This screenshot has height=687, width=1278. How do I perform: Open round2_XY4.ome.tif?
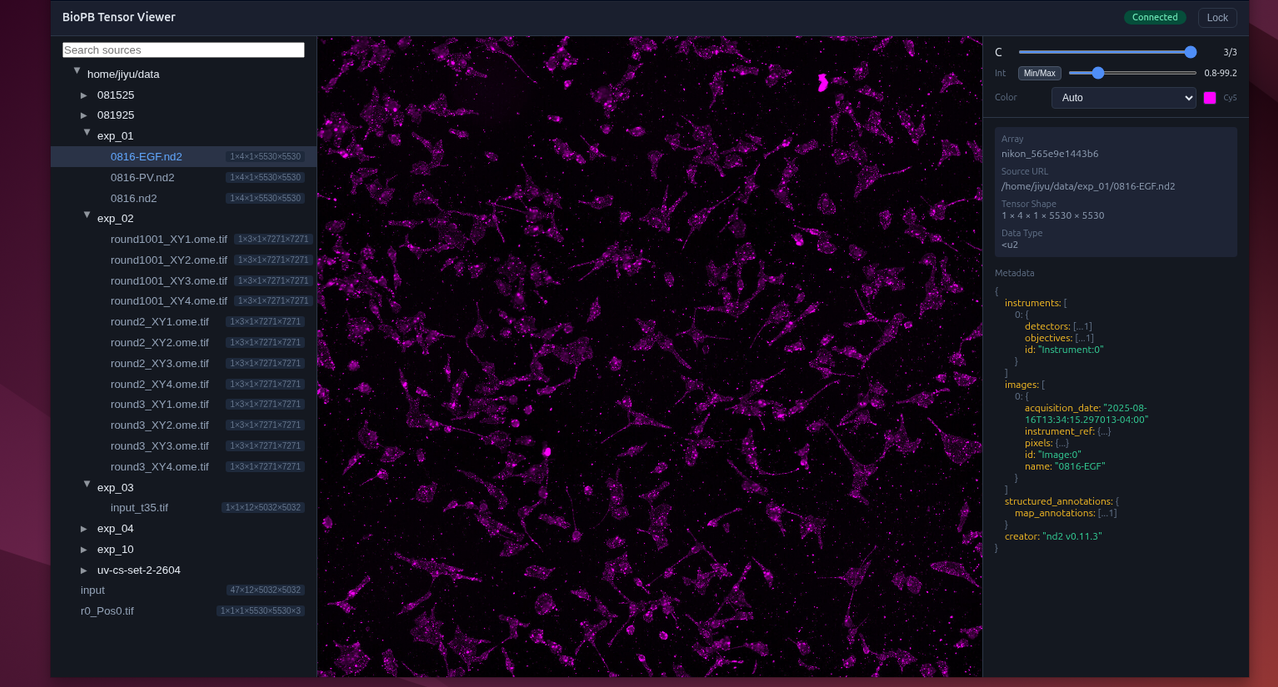184,384
